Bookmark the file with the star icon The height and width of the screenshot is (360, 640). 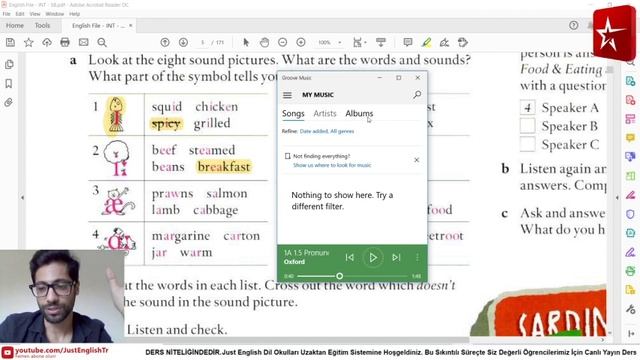(x=29, y=42)
